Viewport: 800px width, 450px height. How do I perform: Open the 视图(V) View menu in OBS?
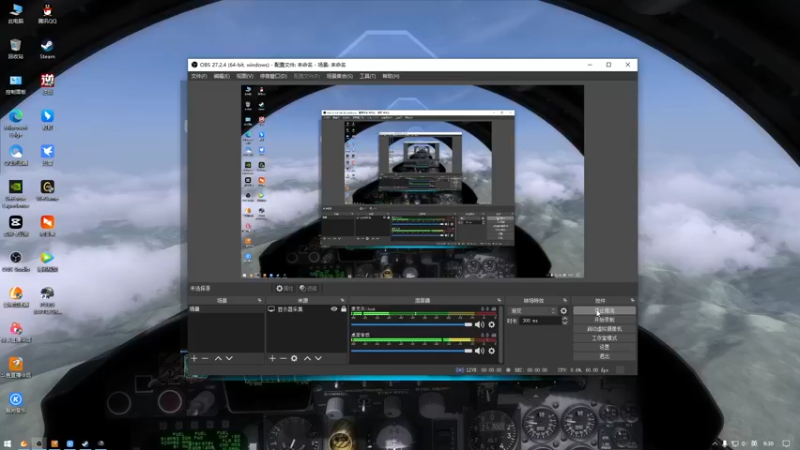tap(245, 76)
